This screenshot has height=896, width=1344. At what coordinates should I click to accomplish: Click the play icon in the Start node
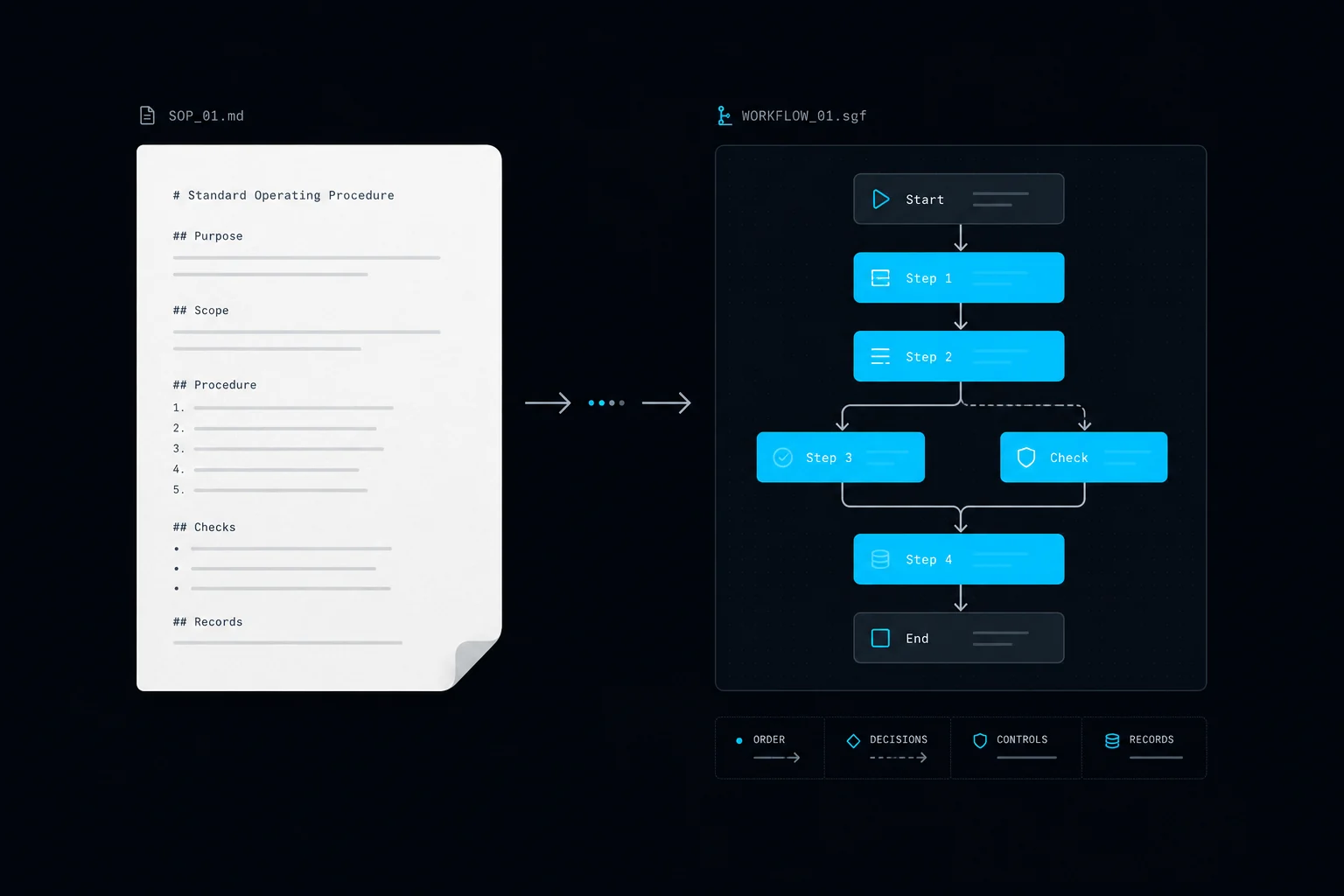click(881, 199)
